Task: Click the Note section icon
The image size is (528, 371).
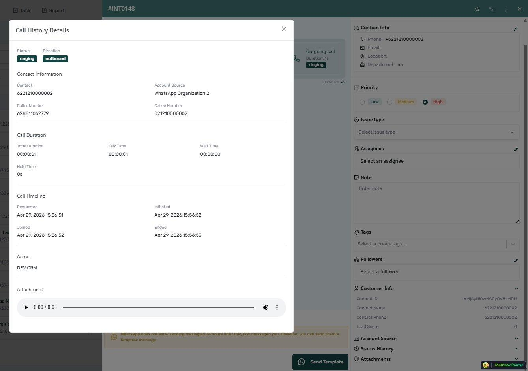Action: click(x=357, y=177)
